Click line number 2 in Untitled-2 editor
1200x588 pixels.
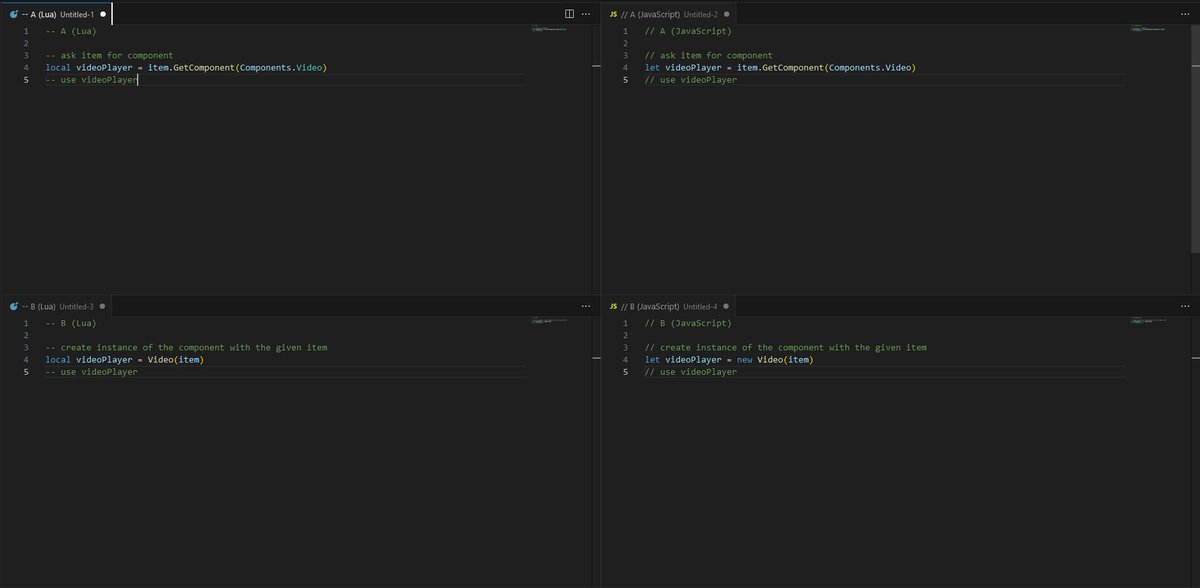tap(625, 43)
